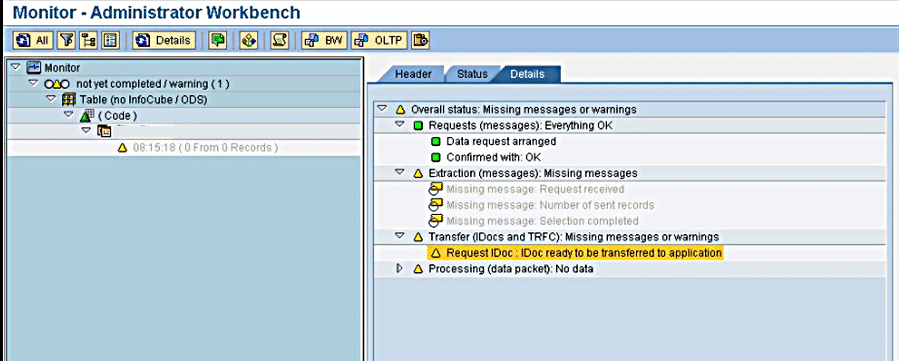
Task: Click green icon beside Confirmed with: OK
Action: 436,157
